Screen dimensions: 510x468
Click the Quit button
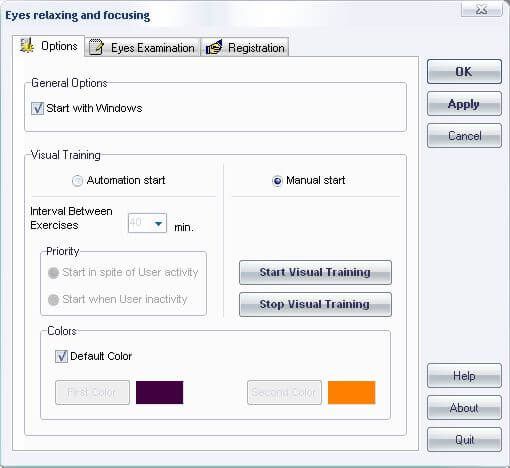(464, 440)
